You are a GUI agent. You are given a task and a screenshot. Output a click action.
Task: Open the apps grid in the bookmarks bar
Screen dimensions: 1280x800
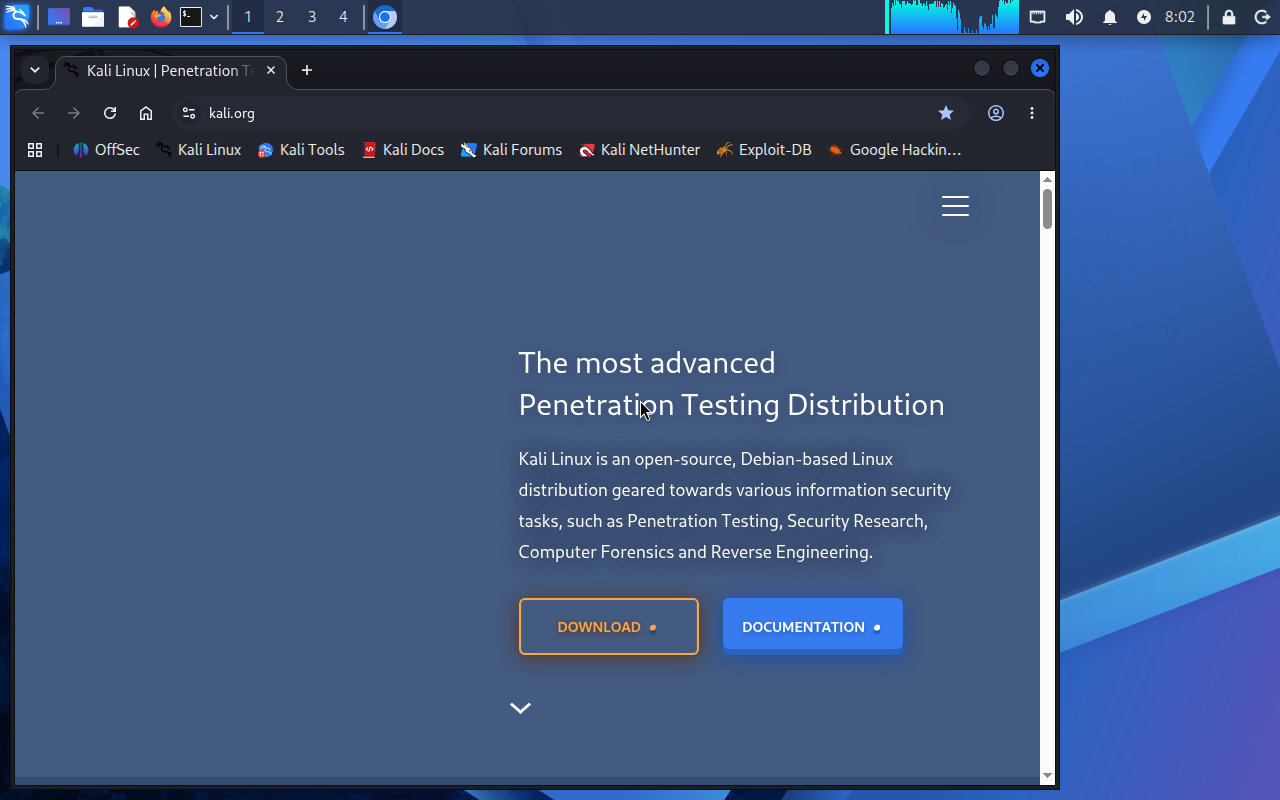pyautogui.click(x=35, y=150)
